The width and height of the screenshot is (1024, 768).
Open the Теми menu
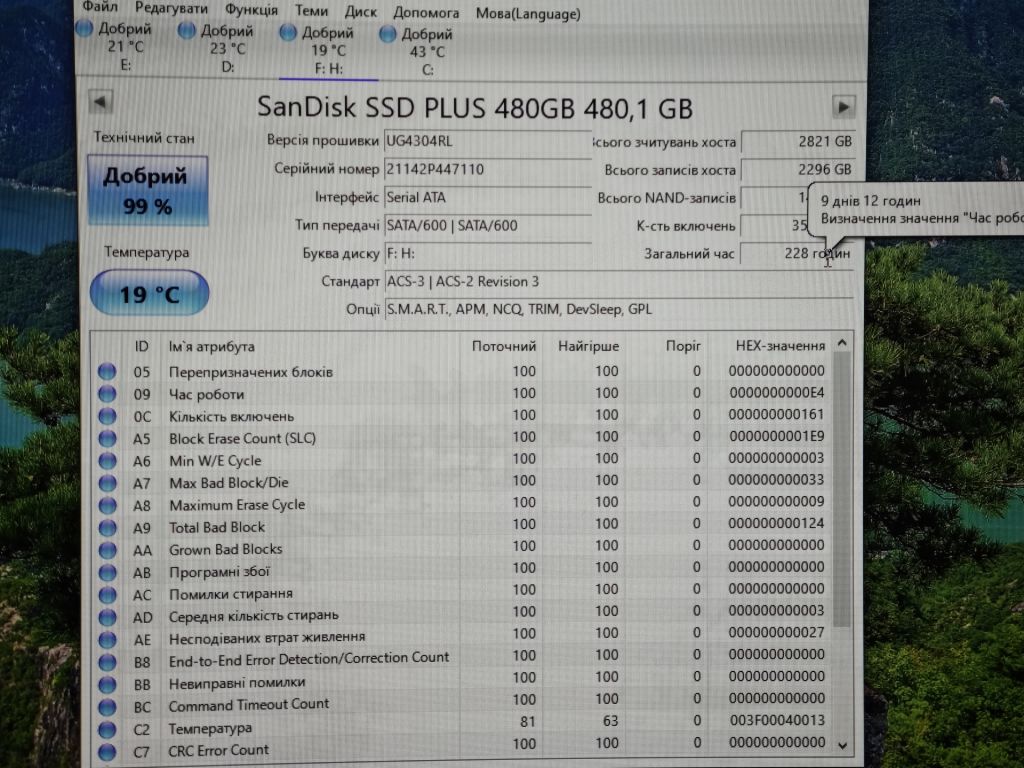coord(311,11)
